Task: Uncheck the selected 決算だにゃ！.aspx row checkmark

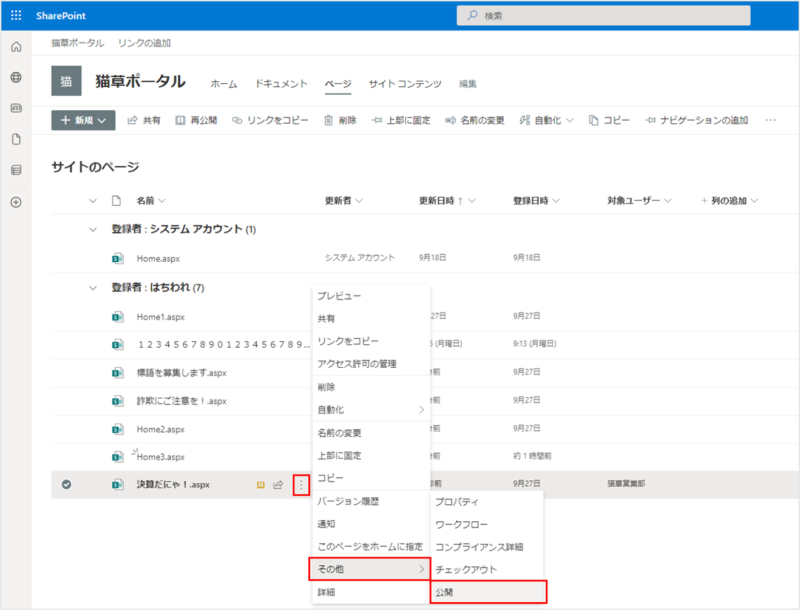Action: point(66,485)
